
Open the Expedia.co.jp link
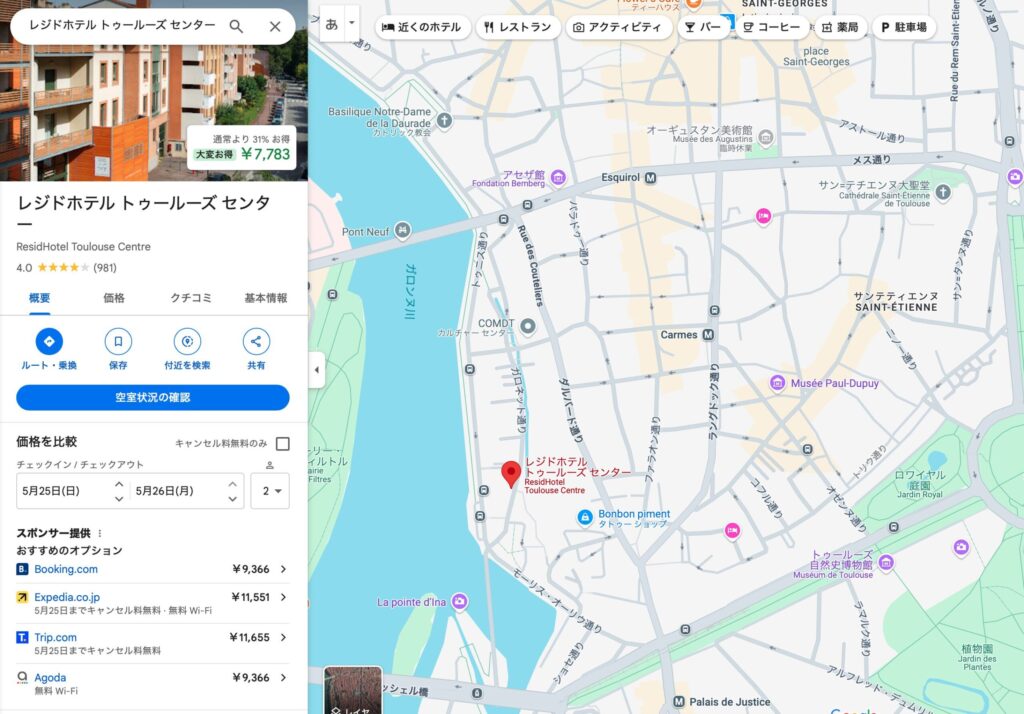click(67, 597)
